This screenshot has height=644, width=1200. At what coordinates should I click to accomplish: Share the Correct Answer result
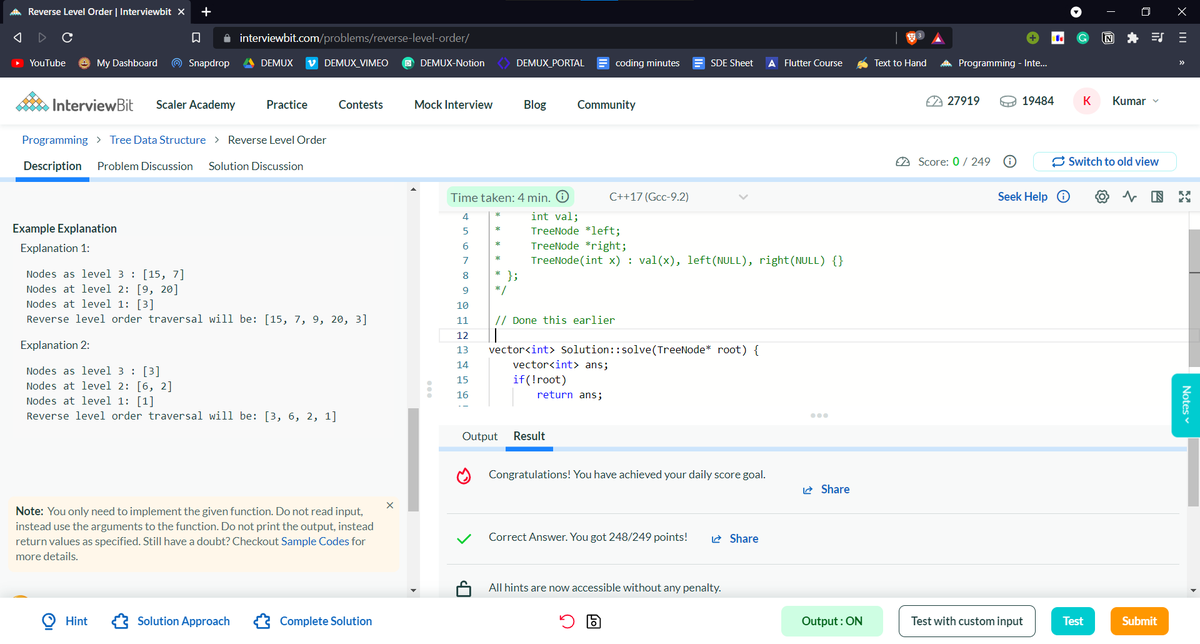click(x=735, y=538)
